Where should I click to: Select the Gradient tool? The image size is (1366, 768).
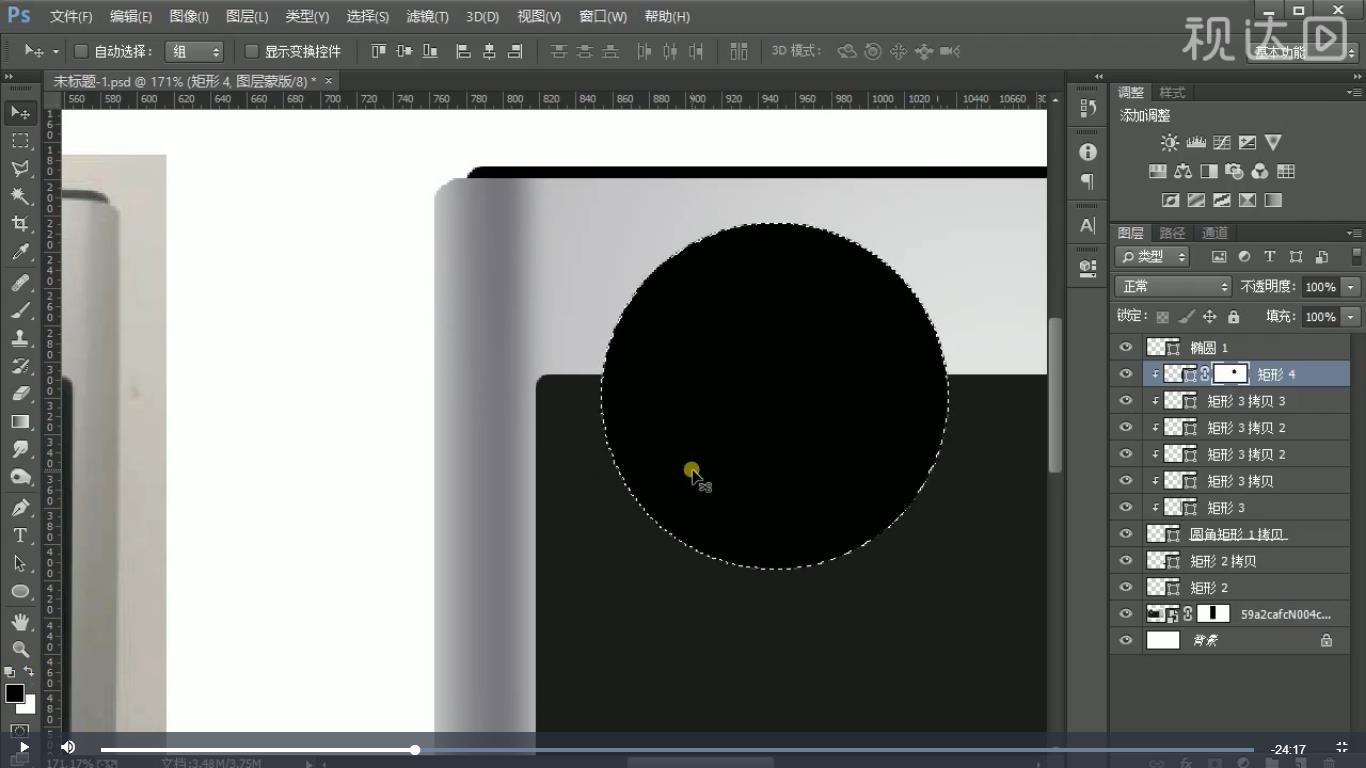pos(20,421)
